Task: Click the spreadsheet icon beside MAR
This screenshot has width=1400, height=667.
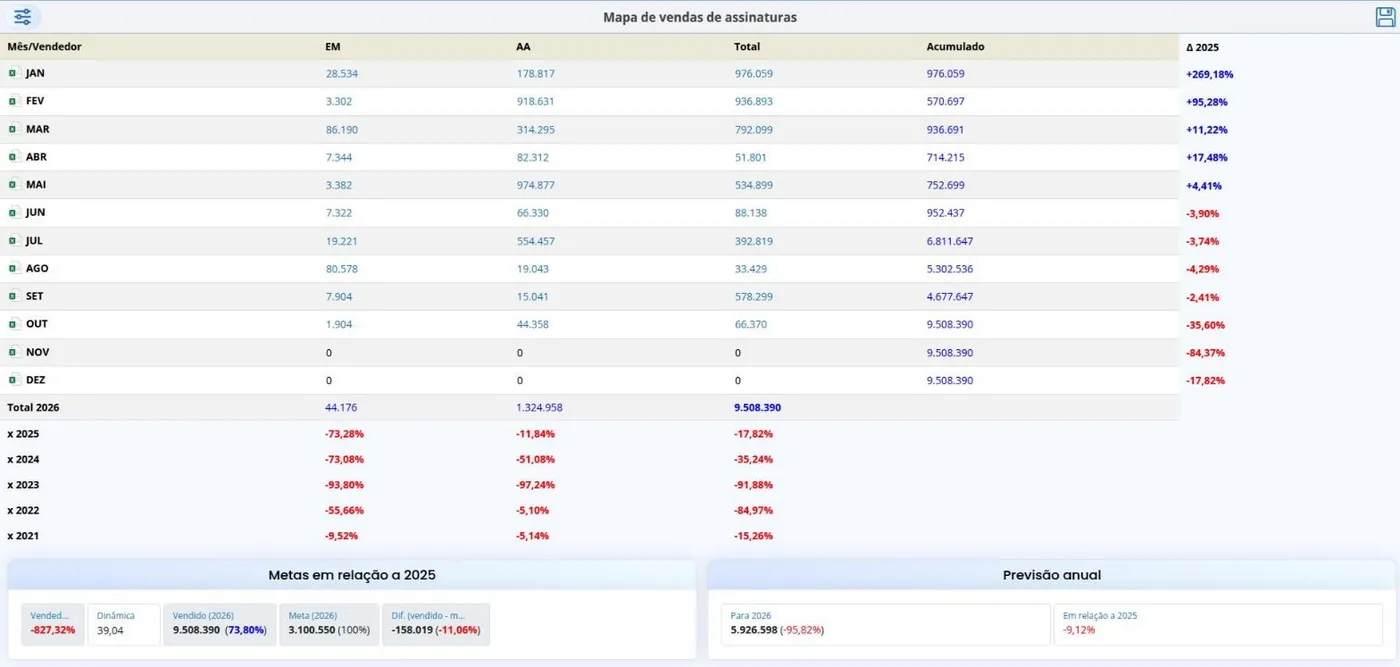Action: click(13, 129)
